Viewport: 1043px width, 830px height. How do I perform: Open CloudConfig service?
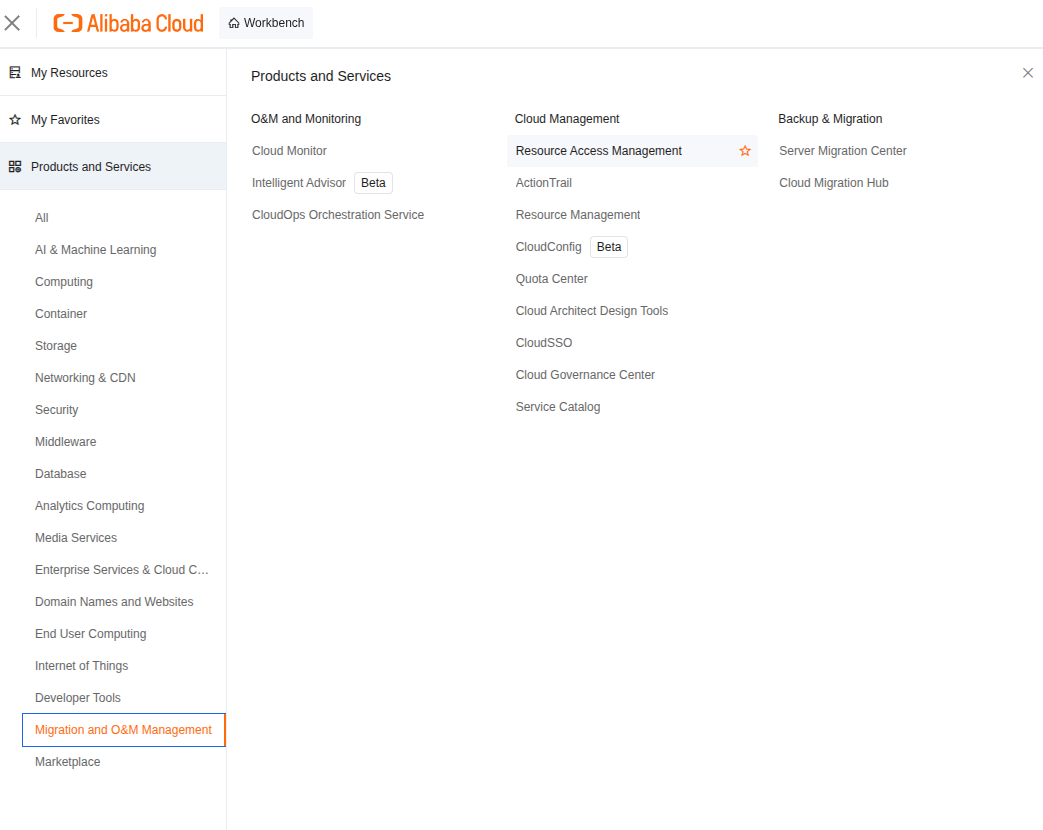pyautogui.click(x=549, y=247)
